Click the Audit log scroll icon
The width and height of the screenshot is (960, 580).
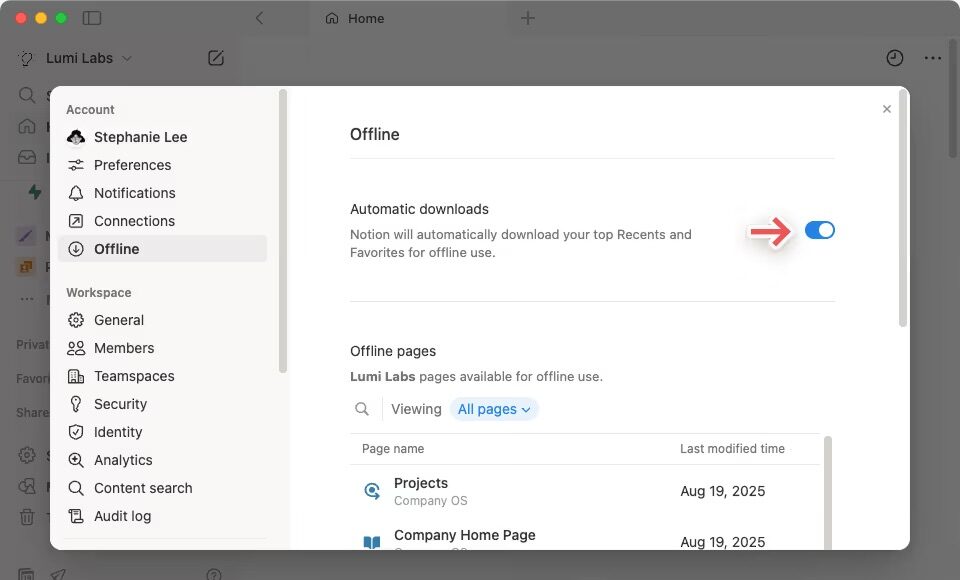76,516
